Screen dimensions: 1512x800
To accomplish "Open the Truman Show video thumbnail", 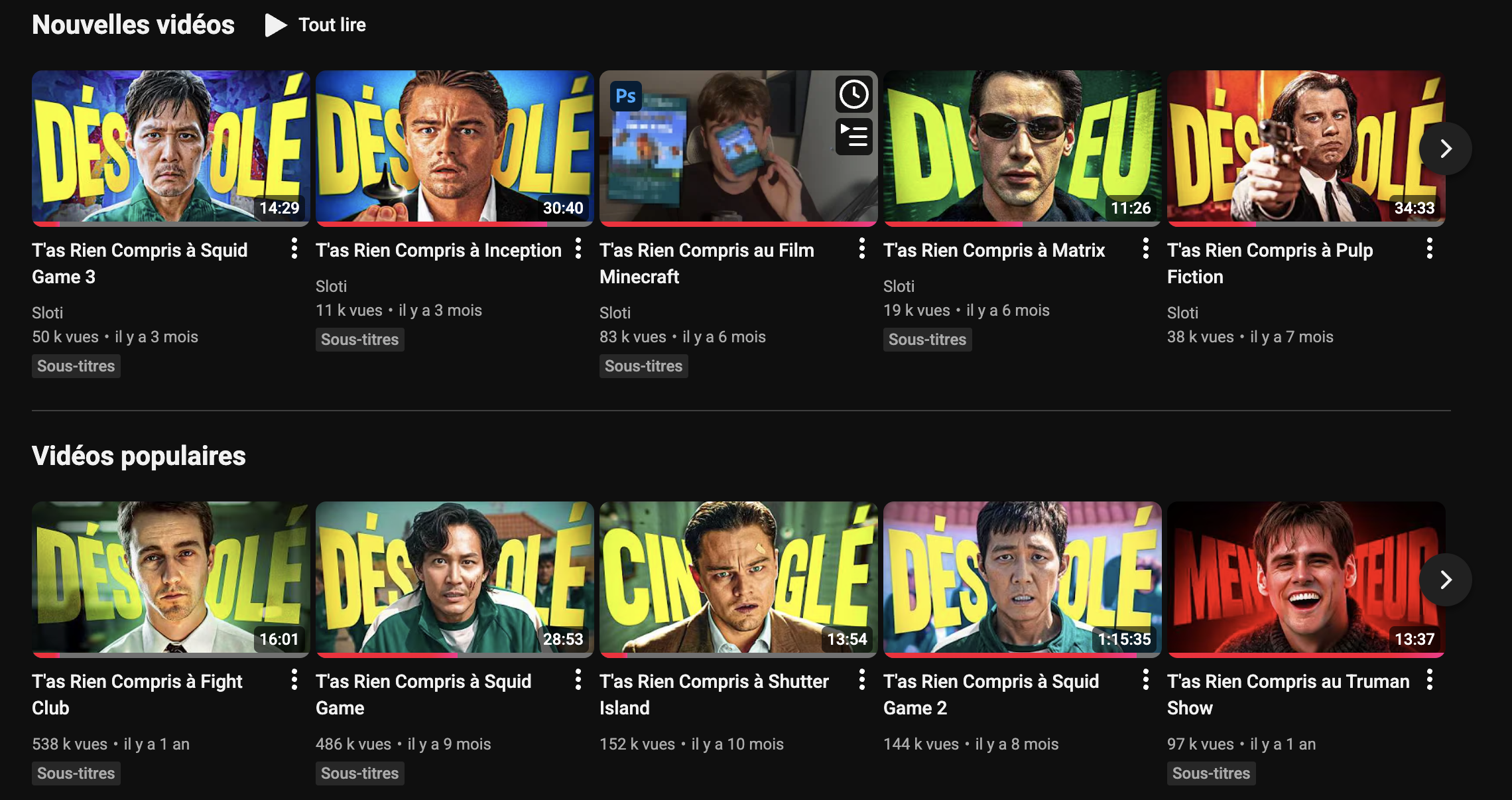I will pos(1305,578).
